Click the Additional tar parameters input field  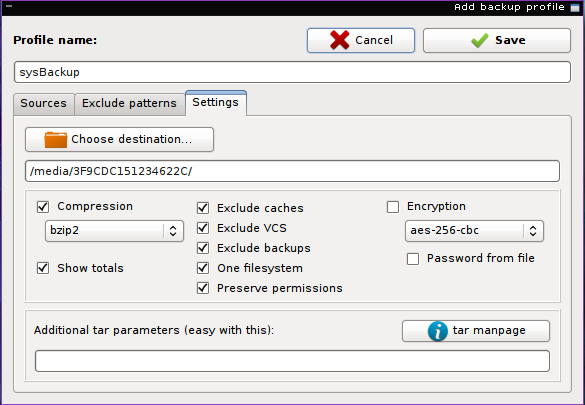pyautogui.click(x=292, y=361)
